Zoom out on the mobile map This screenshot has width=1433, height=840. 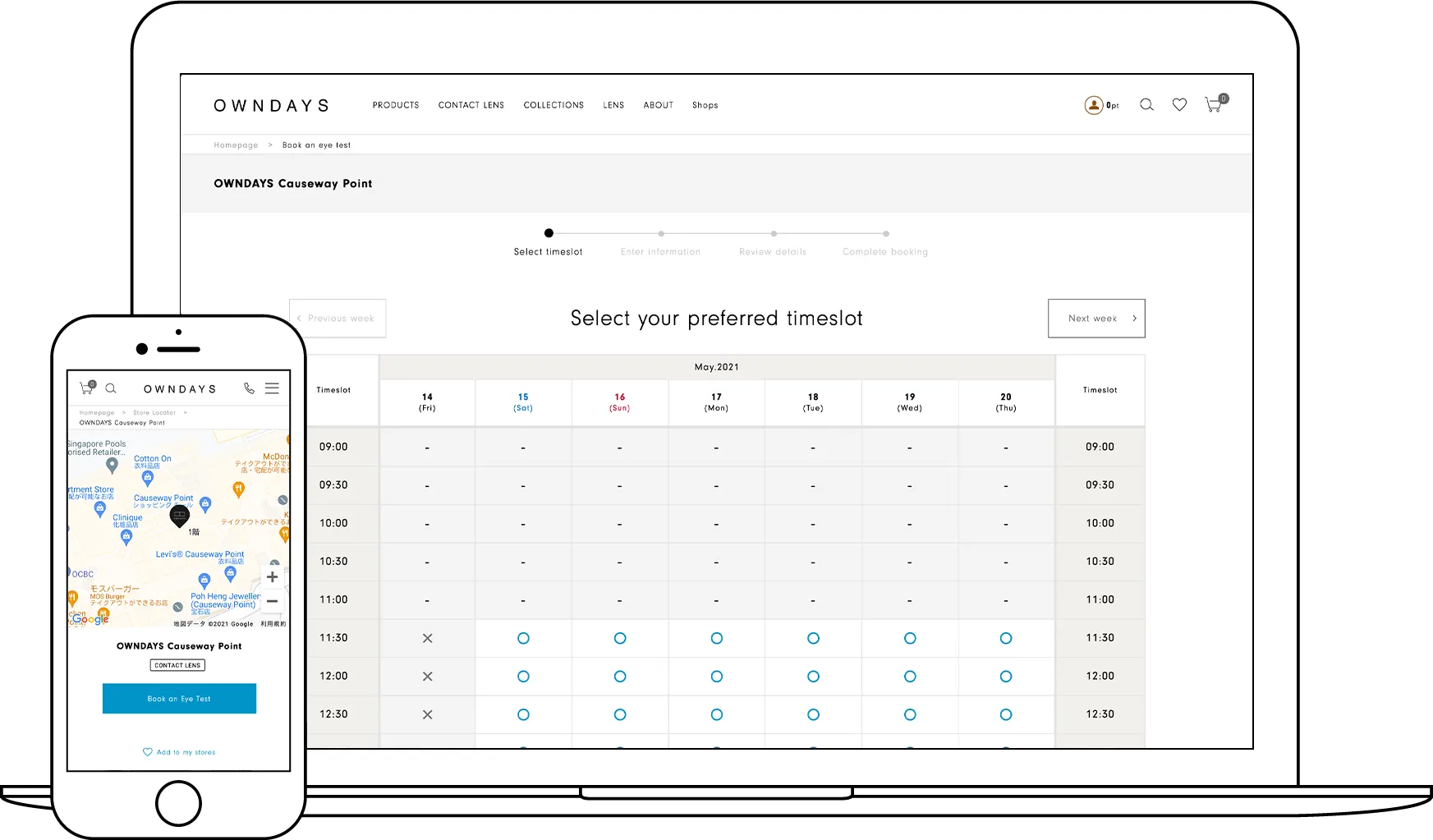[x=273, y=601]
